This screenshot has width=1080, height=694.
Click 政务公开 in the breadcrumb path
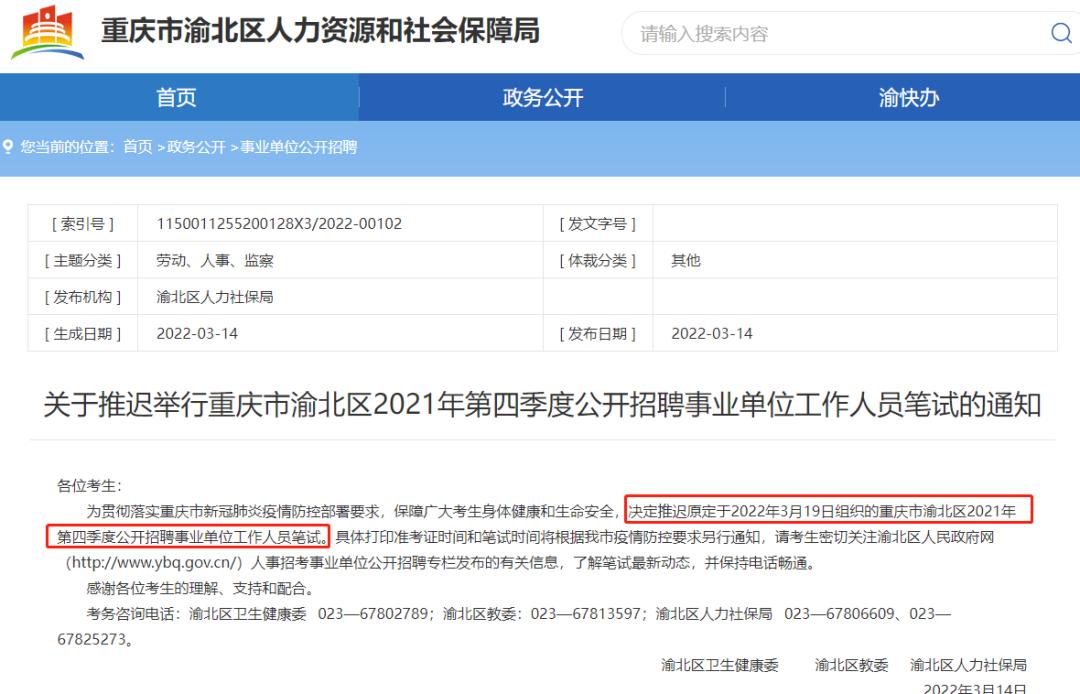196,147
